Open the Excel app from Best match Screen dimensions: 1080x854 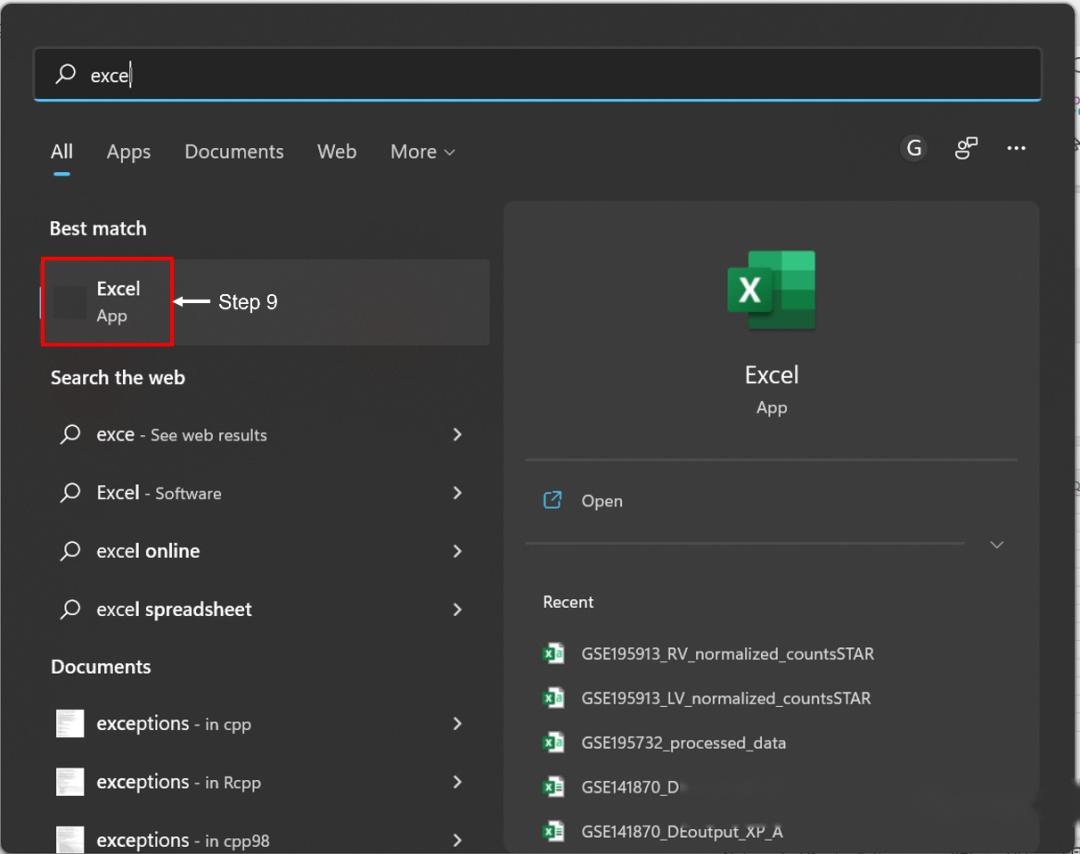tap(106, 300)
